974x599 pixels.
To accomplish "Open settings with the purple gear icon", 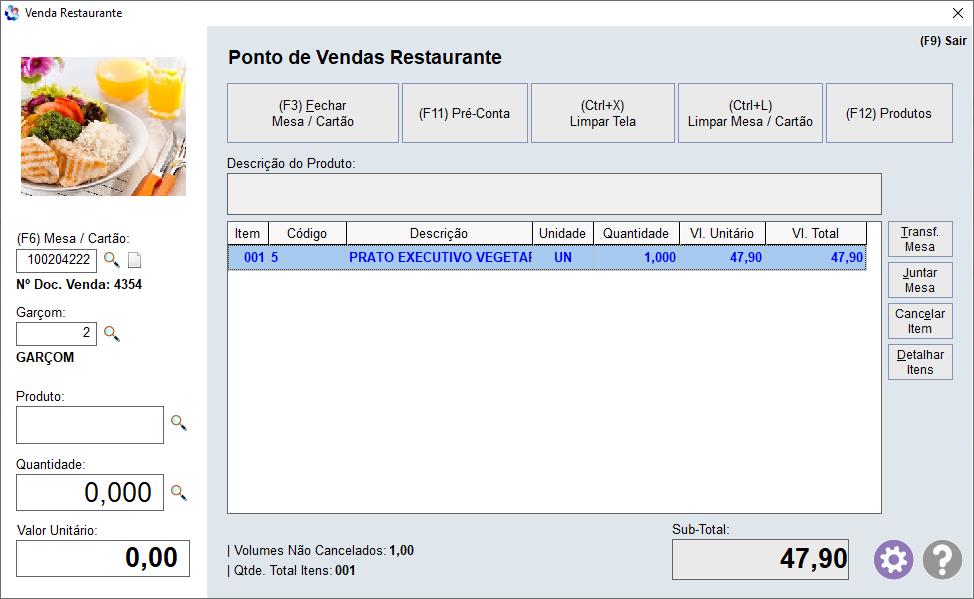I will 893,560.
